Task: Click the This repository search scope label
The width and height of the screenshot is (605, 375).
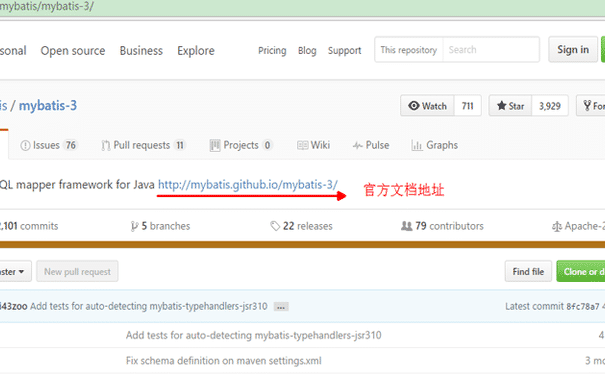Action: point(409,50)
